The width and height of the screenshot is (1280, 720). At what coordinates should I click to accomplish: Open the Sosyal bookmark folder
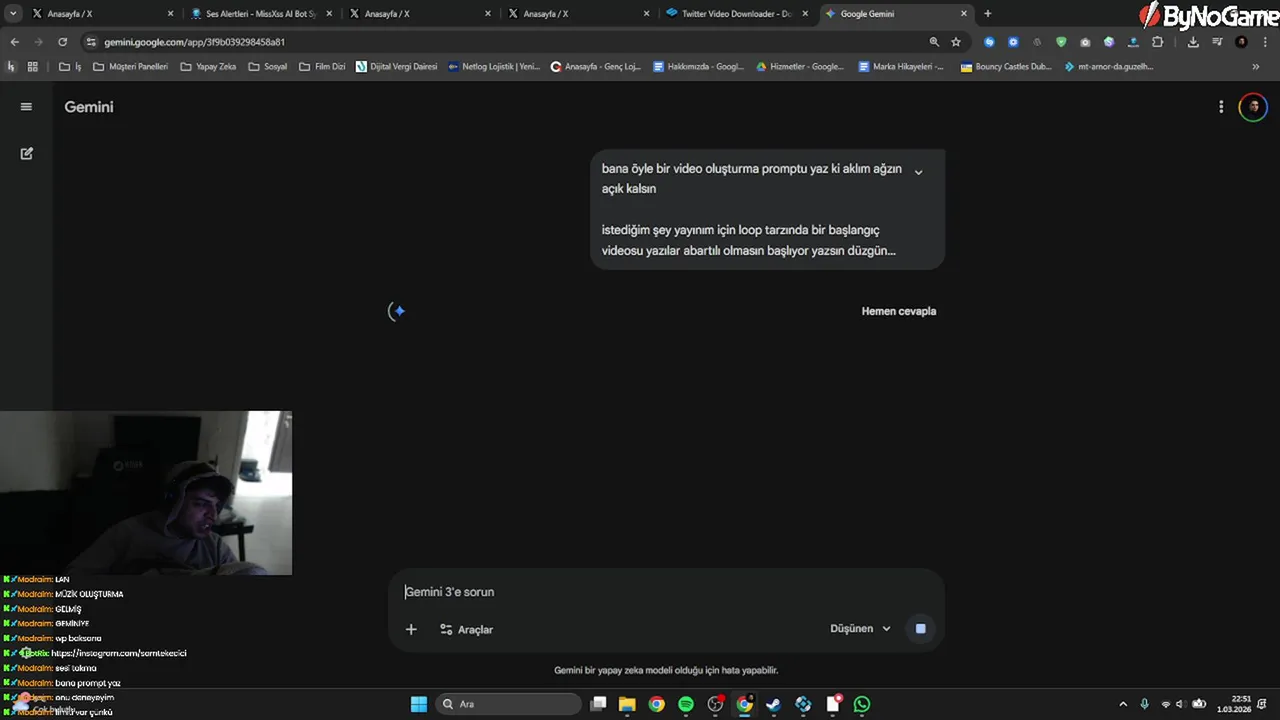[267, 67]
